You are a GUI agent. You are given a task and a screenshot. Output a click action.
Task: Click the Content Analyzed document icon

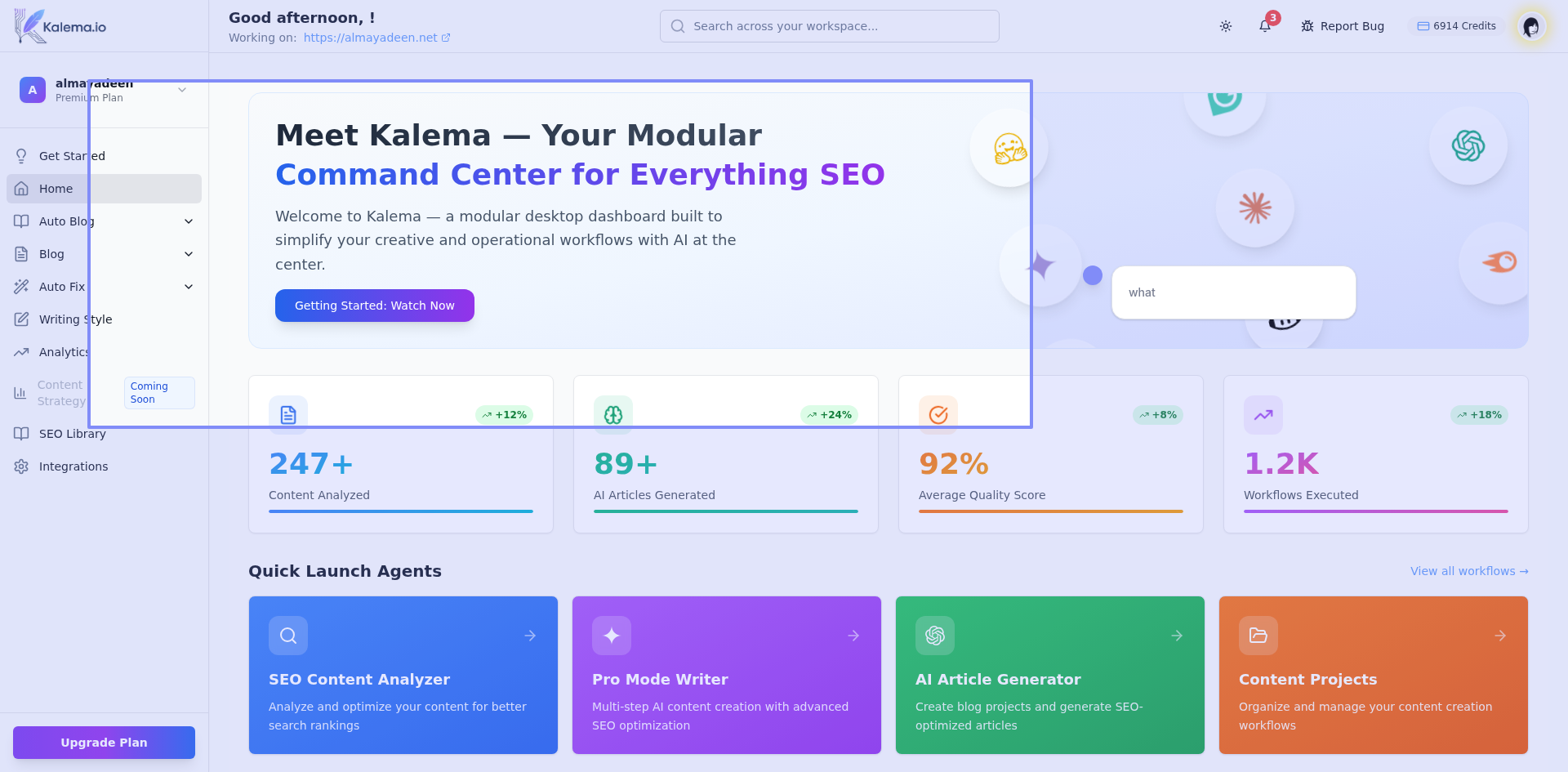[x=288, y=415]
